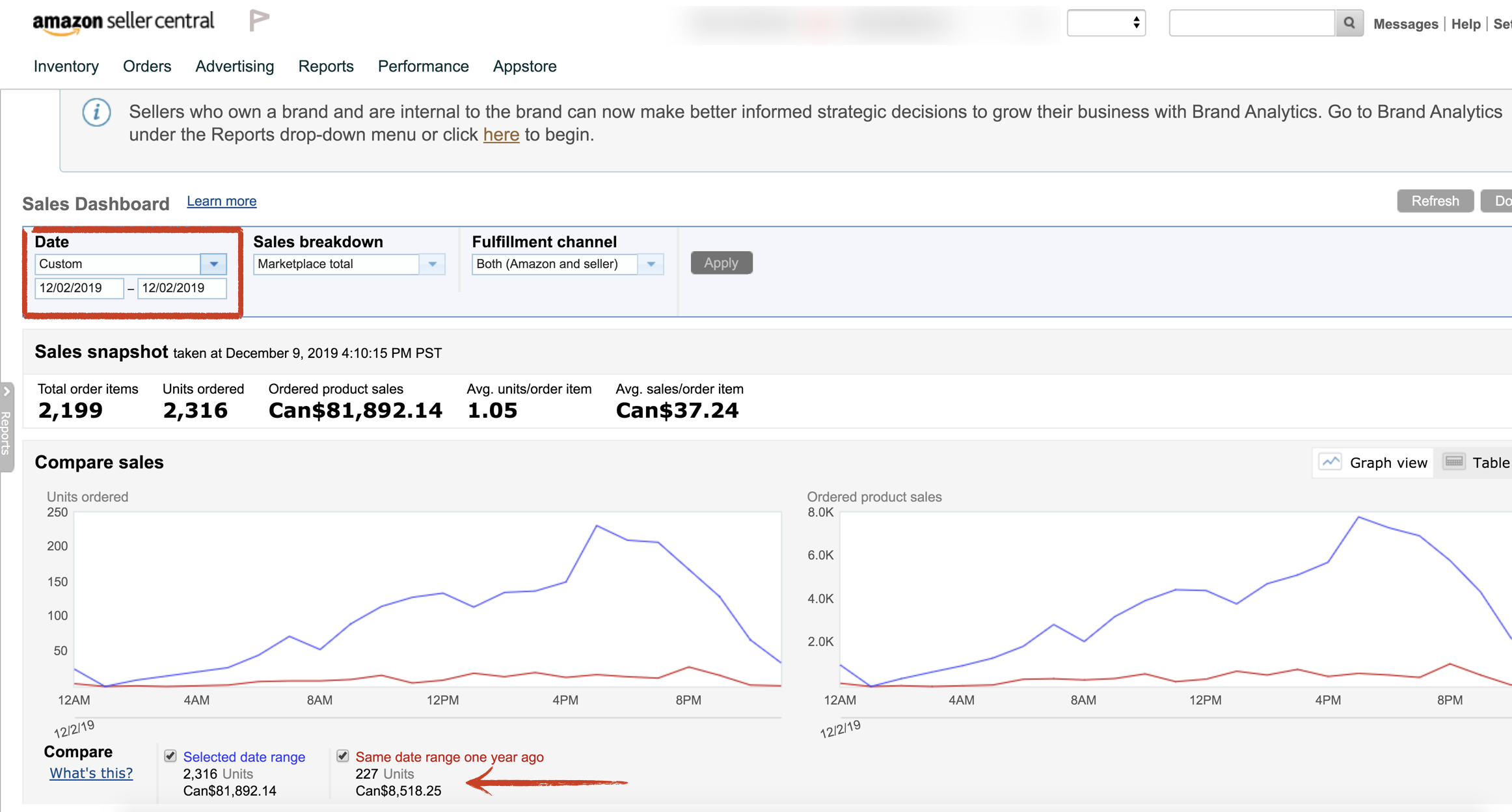Switch to Table view
The image size is (1512, 812).
point(1477,463)
